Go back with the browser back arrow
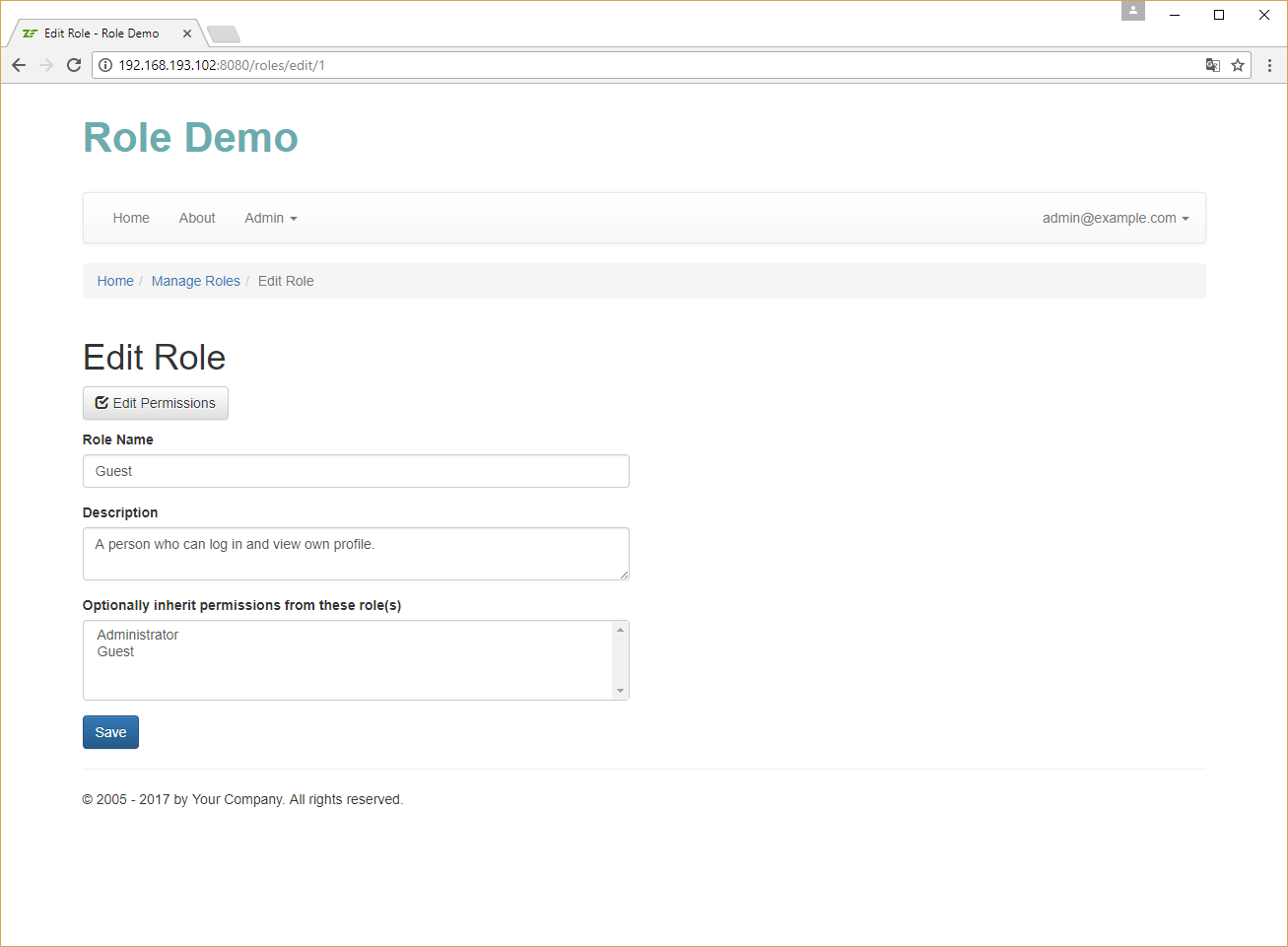 point(19,65)
